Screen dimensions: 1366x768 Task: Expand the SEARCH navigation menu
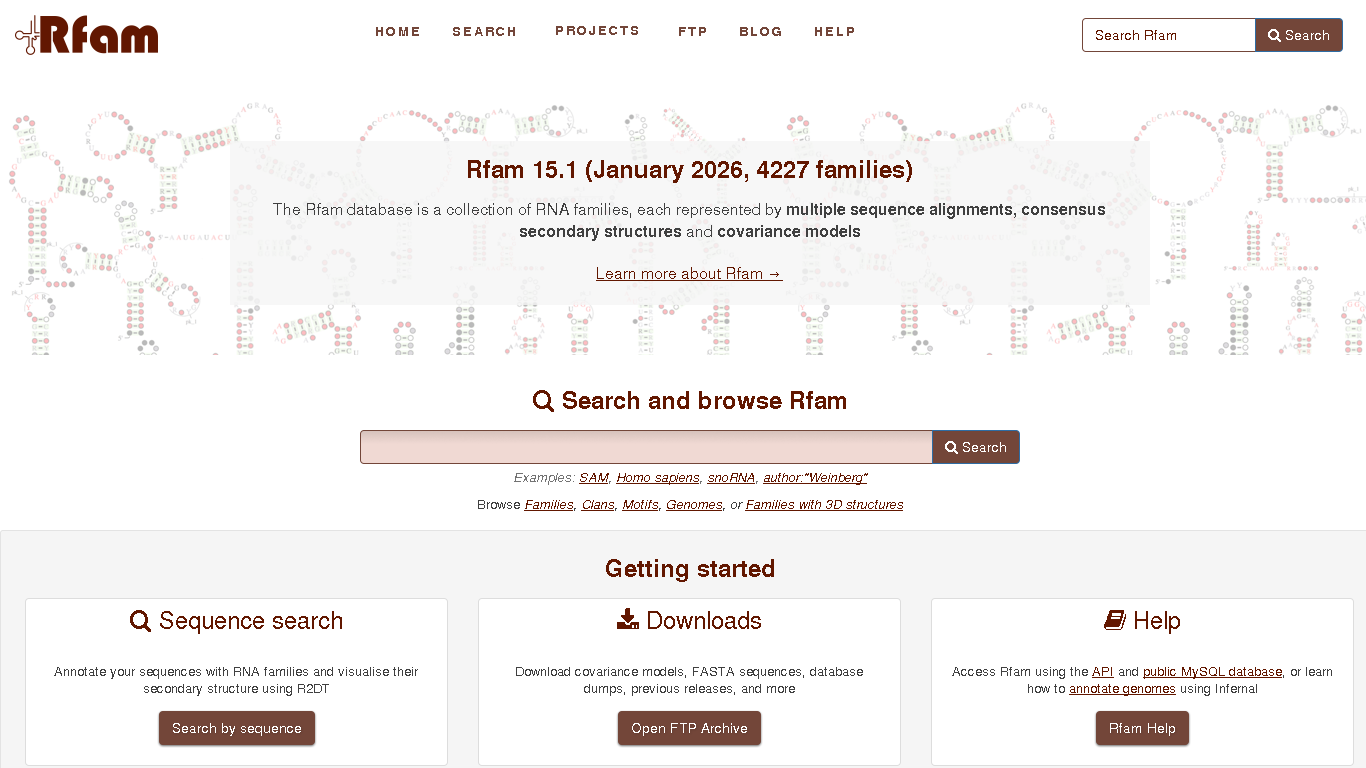coord(484,32)
